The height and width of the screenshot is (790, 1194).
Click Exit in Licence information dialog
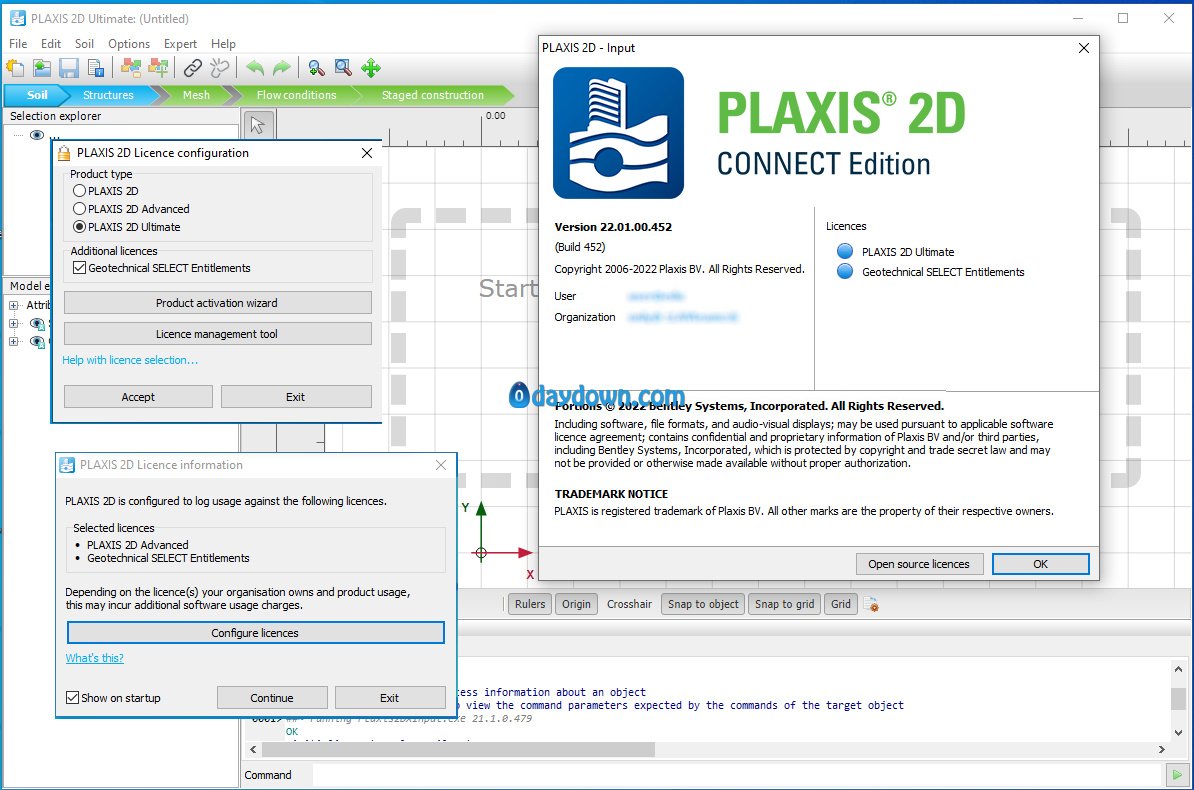pos(390,698)
